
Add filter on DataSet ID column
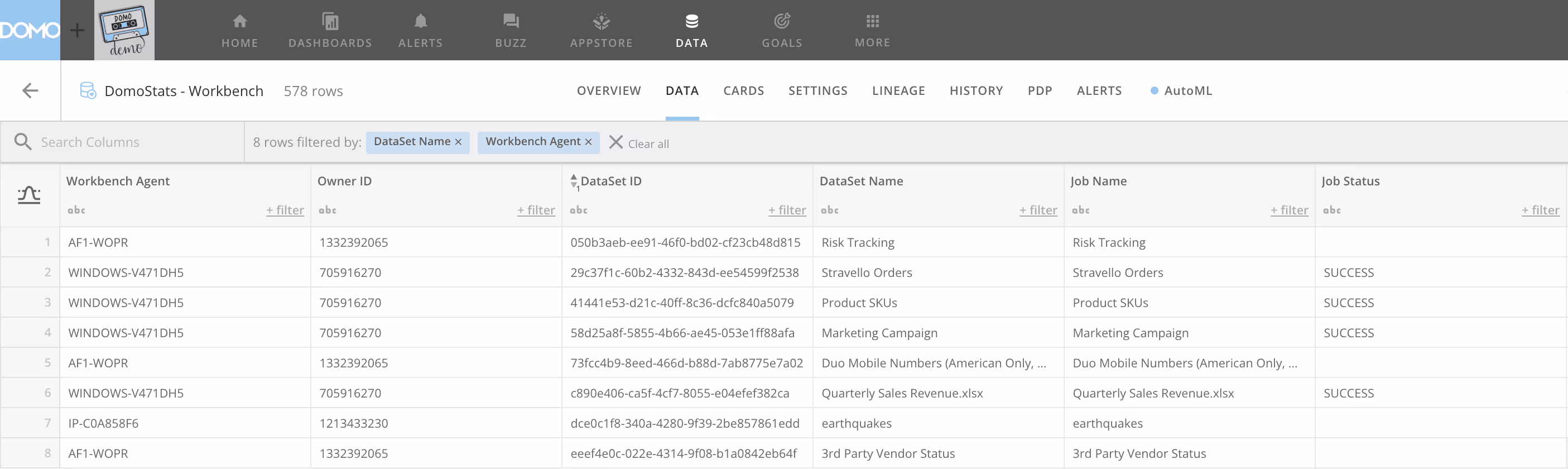pos(787,210)
